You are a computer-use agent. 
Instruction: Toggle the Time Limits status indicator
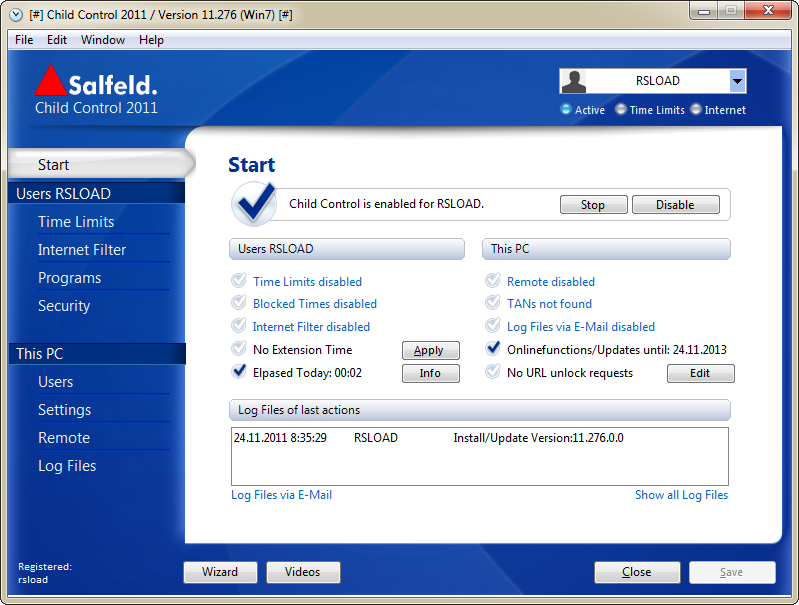click(621, 110)
